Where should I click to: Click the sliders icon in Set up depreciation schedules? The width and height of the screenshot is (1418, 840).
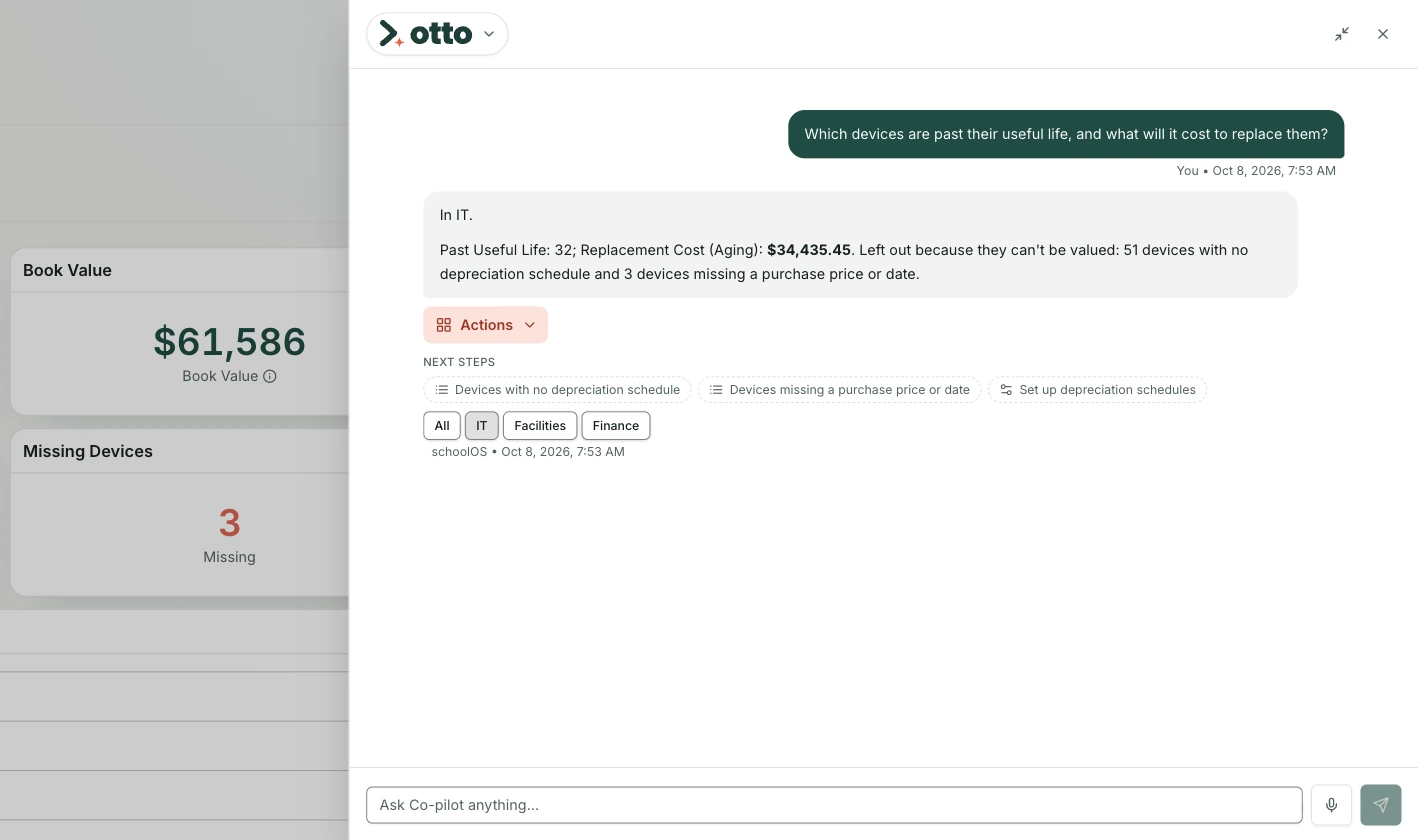click(1006, 390)
